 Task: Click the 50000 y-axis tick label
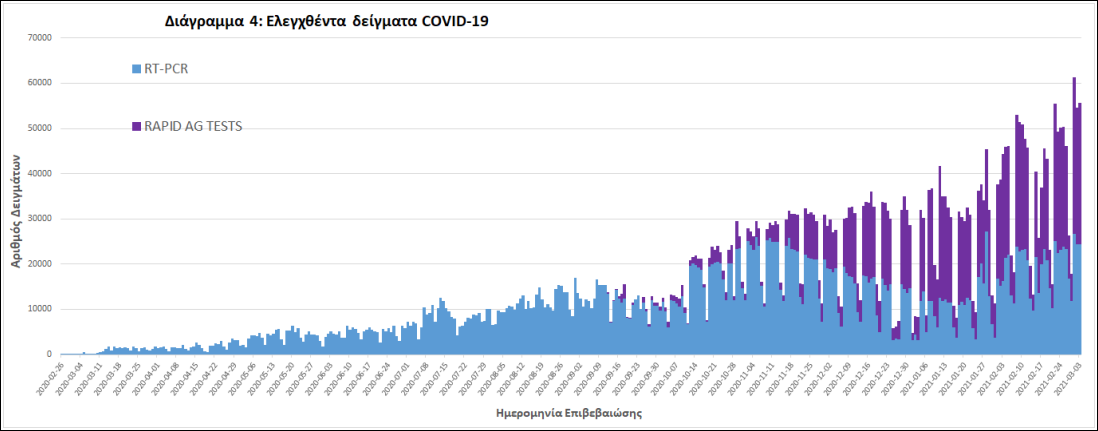pos(38,128)
